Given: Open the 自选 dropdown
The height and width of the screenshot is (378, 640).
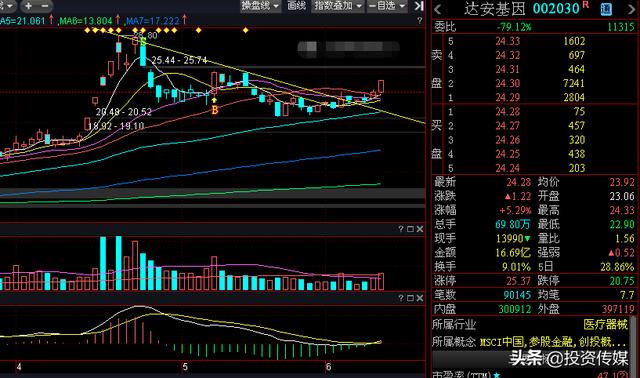Looking at the screenshot, I should (x=387, y=6).
